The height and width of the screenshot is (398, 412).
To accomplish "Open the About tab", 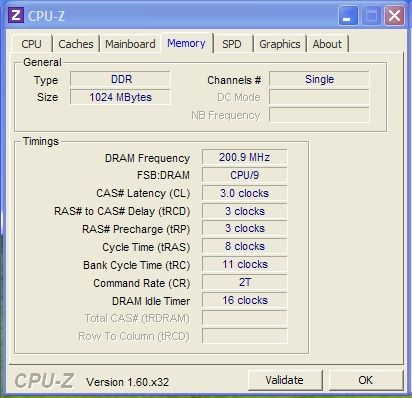I will click(x=327, y=44).
